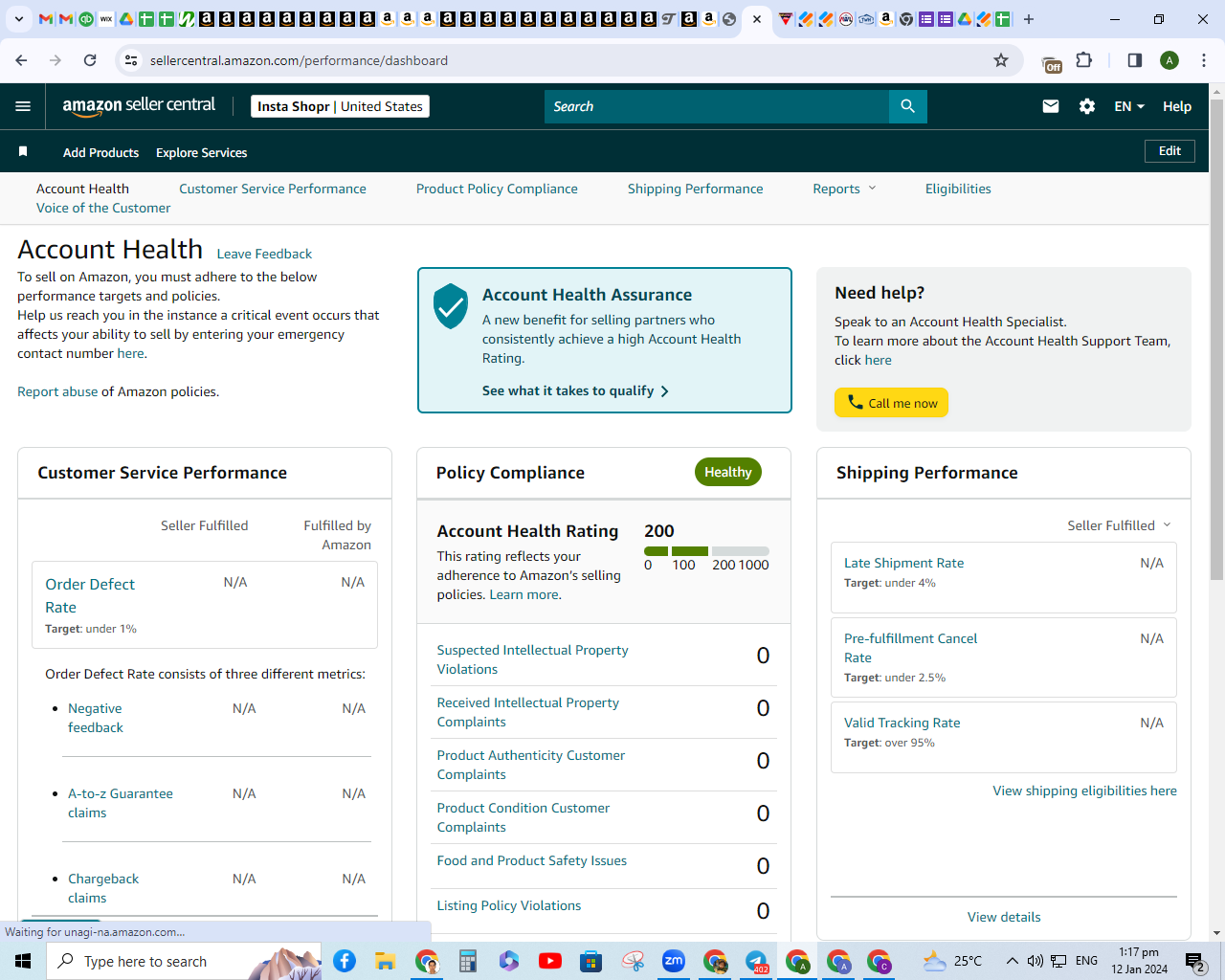This screenshot has height=980, width=1225.
Task: Click Add Products in the top bar
Action: [100, 152]
